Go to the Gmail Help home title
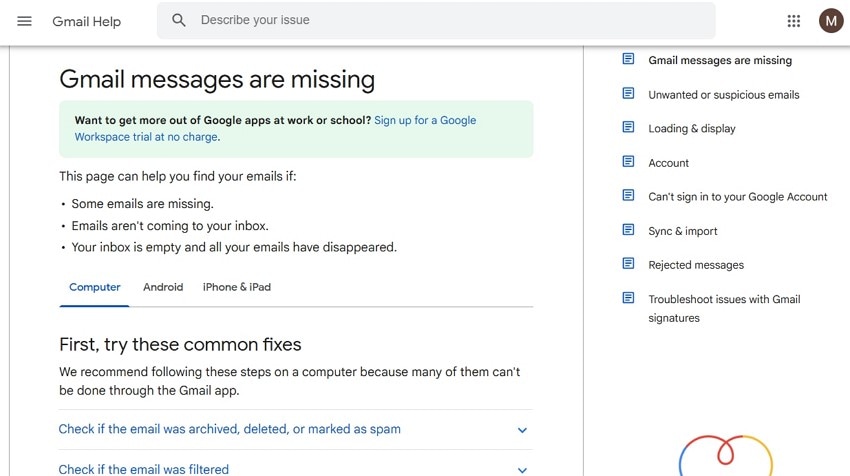 coord(86,21)
